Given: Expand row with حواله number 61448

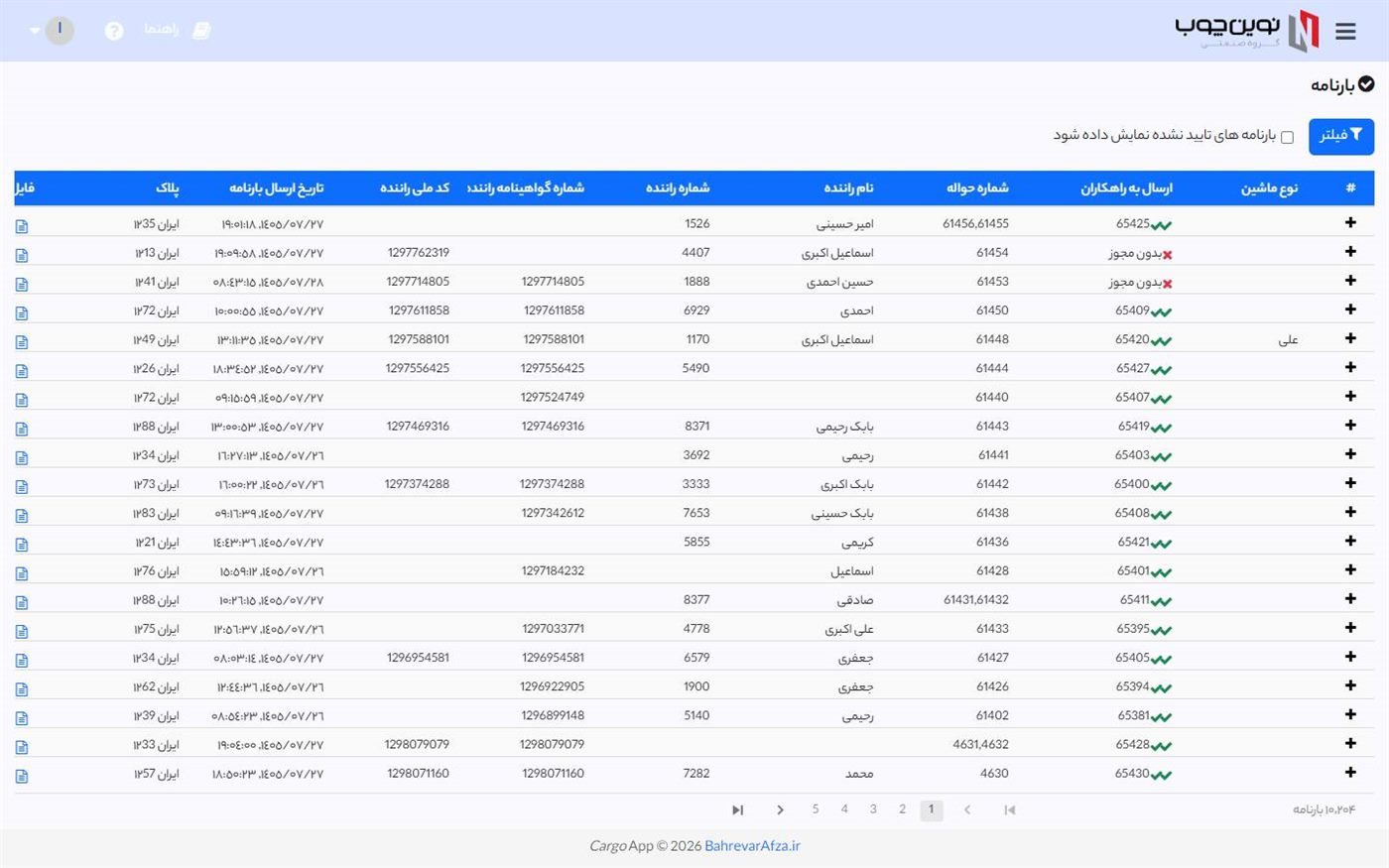Looking at the screenshot, I should (1350, 338).
